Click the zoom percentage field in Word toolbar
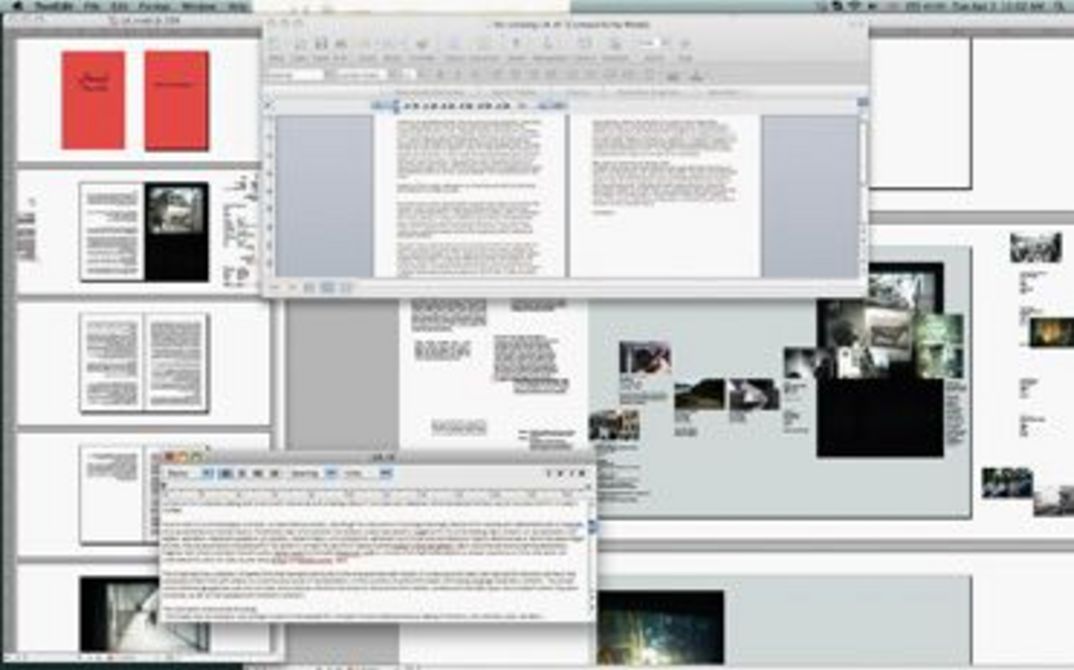 pos(650,44)
